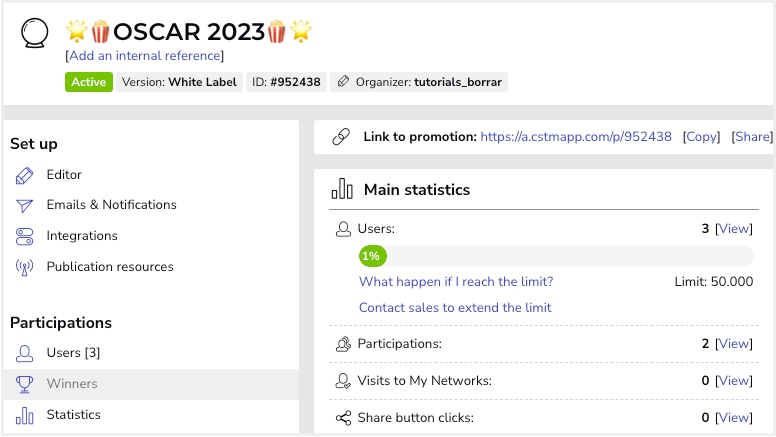The image size is (776, 437).
Task: Copy the promotion link
Action: coord(701,137)
